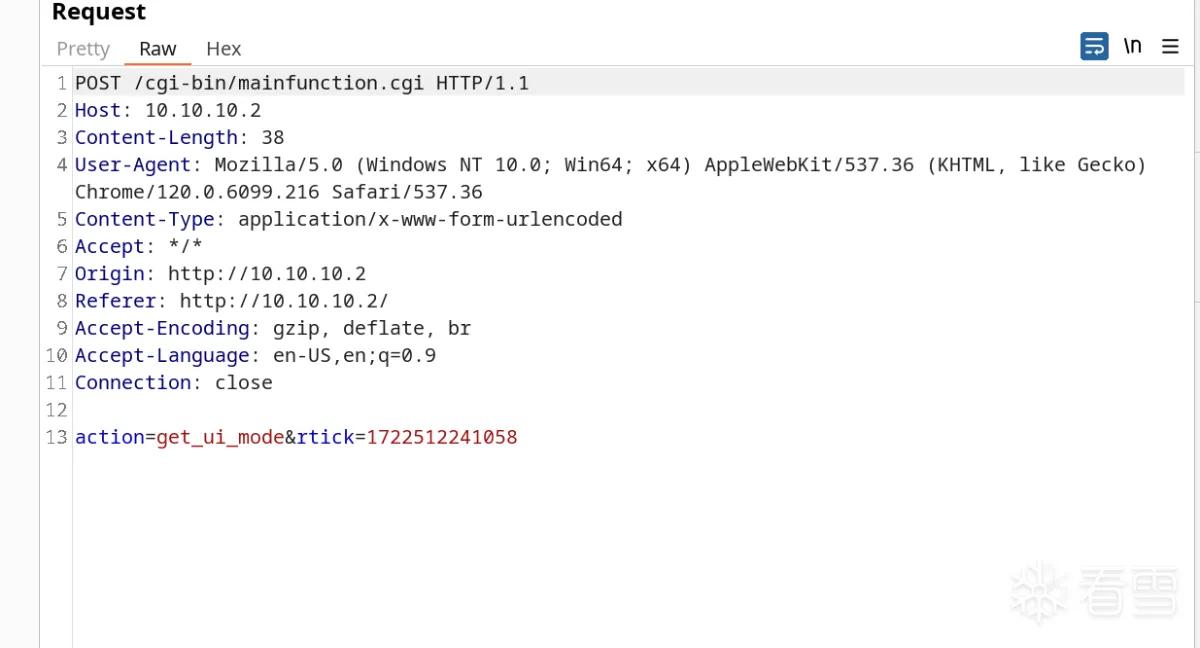
Task: Click the Connection close header
Action: (x=174, y=382)
